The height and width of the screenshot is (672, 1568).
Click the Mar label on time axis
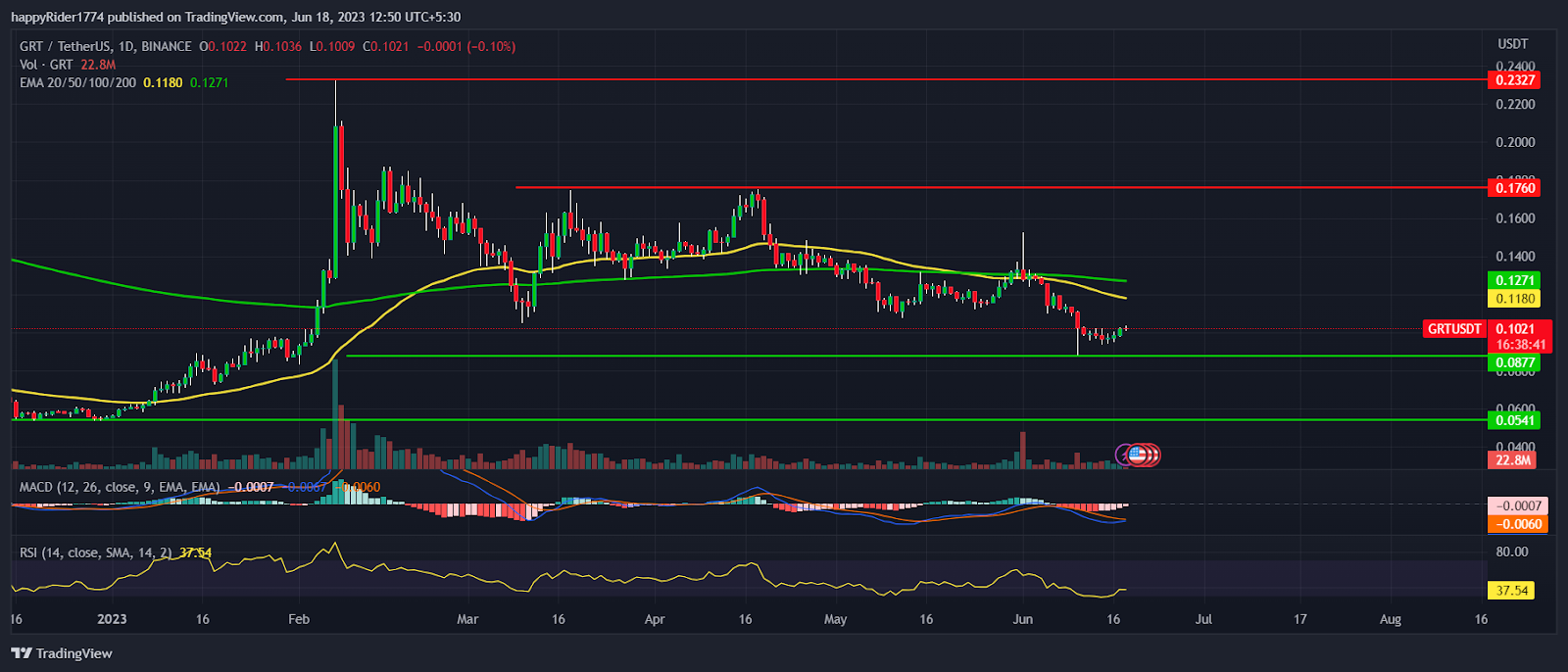coord(467,619)
